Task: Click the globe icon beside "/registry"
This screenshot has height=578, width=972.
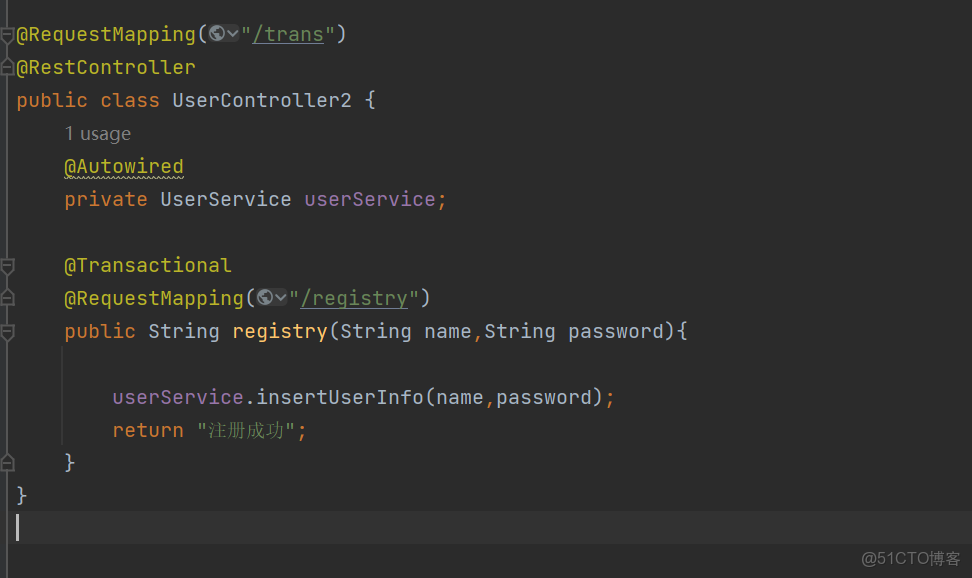Action: point(265,298)
